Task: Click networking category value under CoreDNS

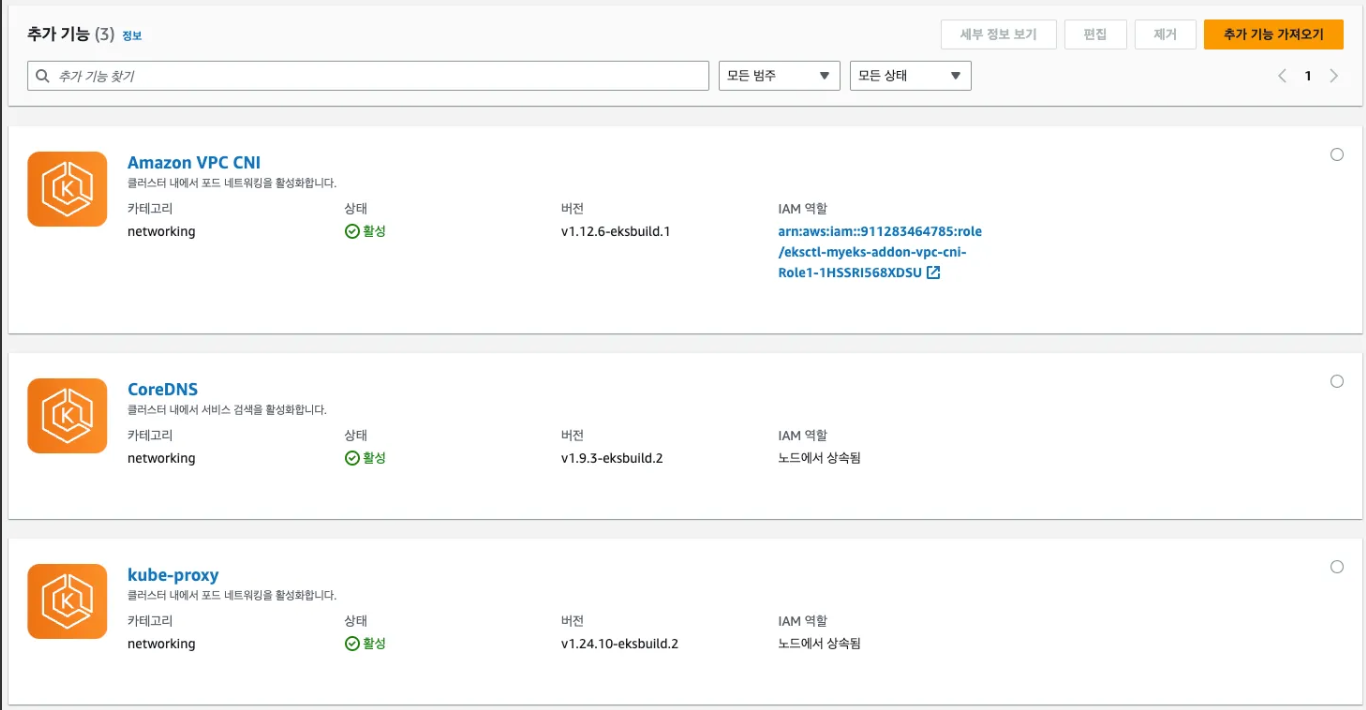Action: (x=161, y=458)
